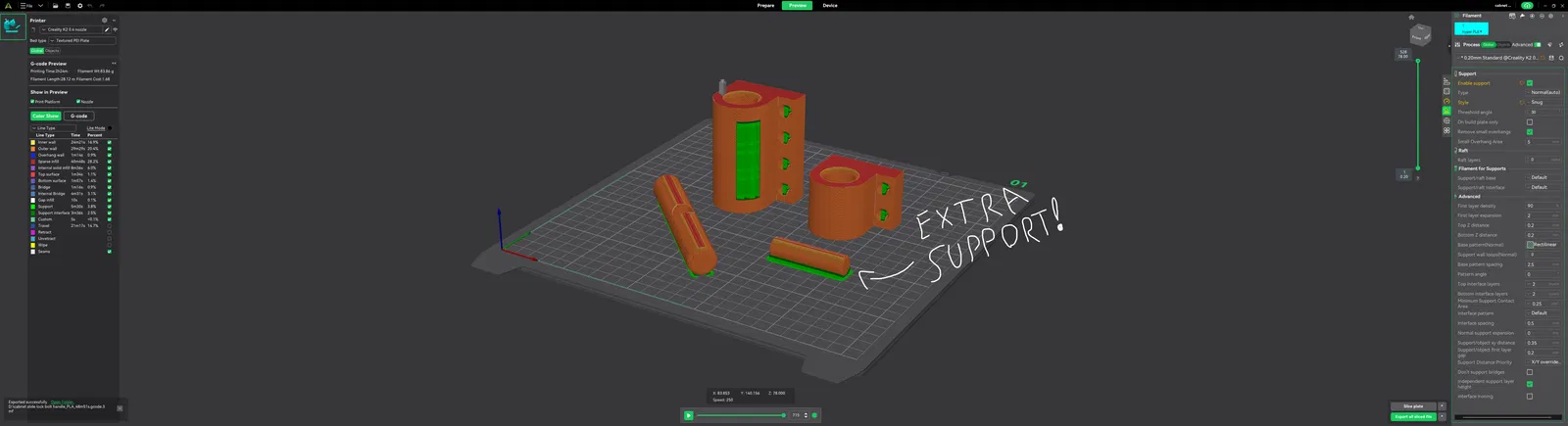
Task: Open the support Style dropdown
Action: coord(1543,102)
